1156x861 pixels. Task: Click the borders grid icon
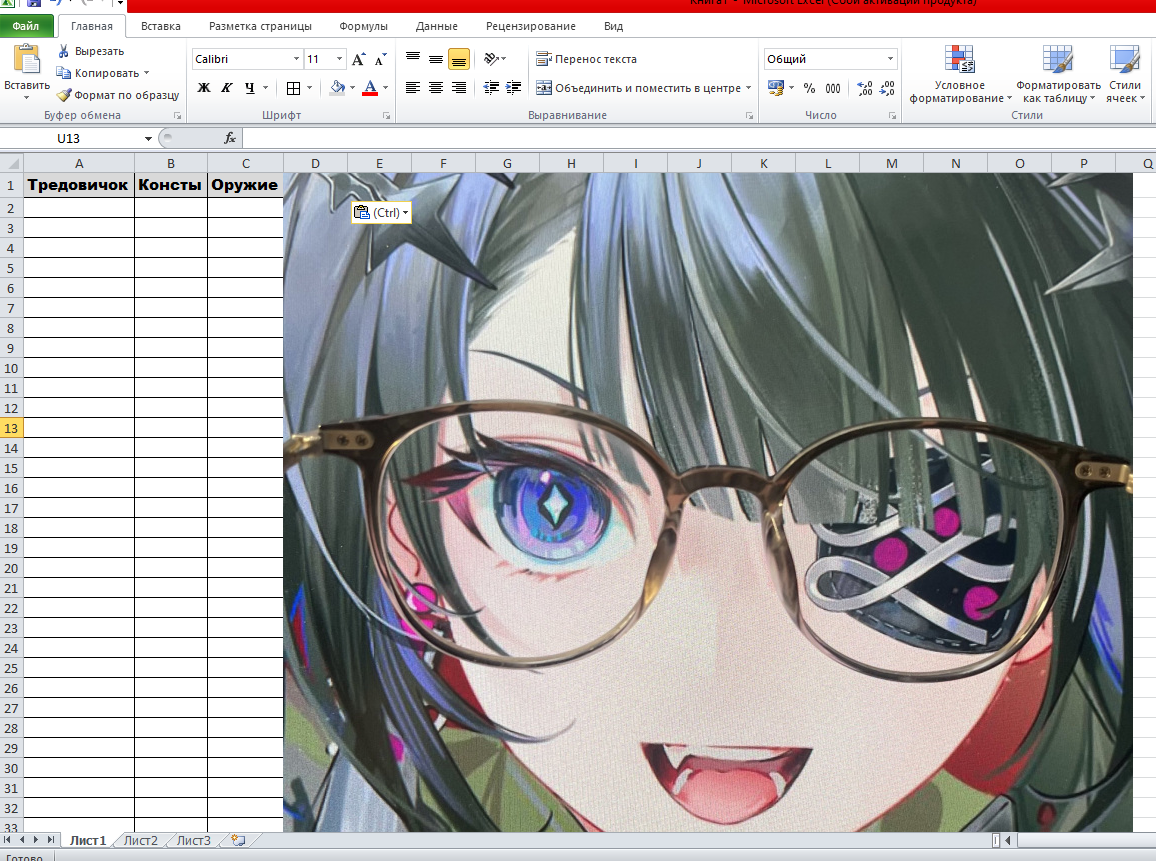pos(293,88)
